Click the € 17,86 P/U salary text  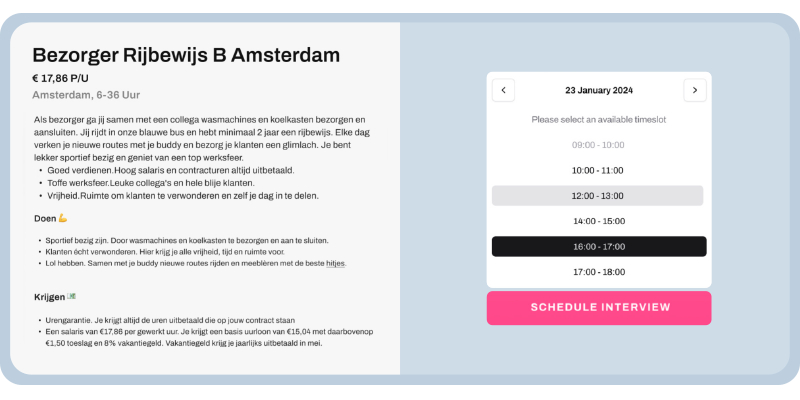tap(61, 77)
